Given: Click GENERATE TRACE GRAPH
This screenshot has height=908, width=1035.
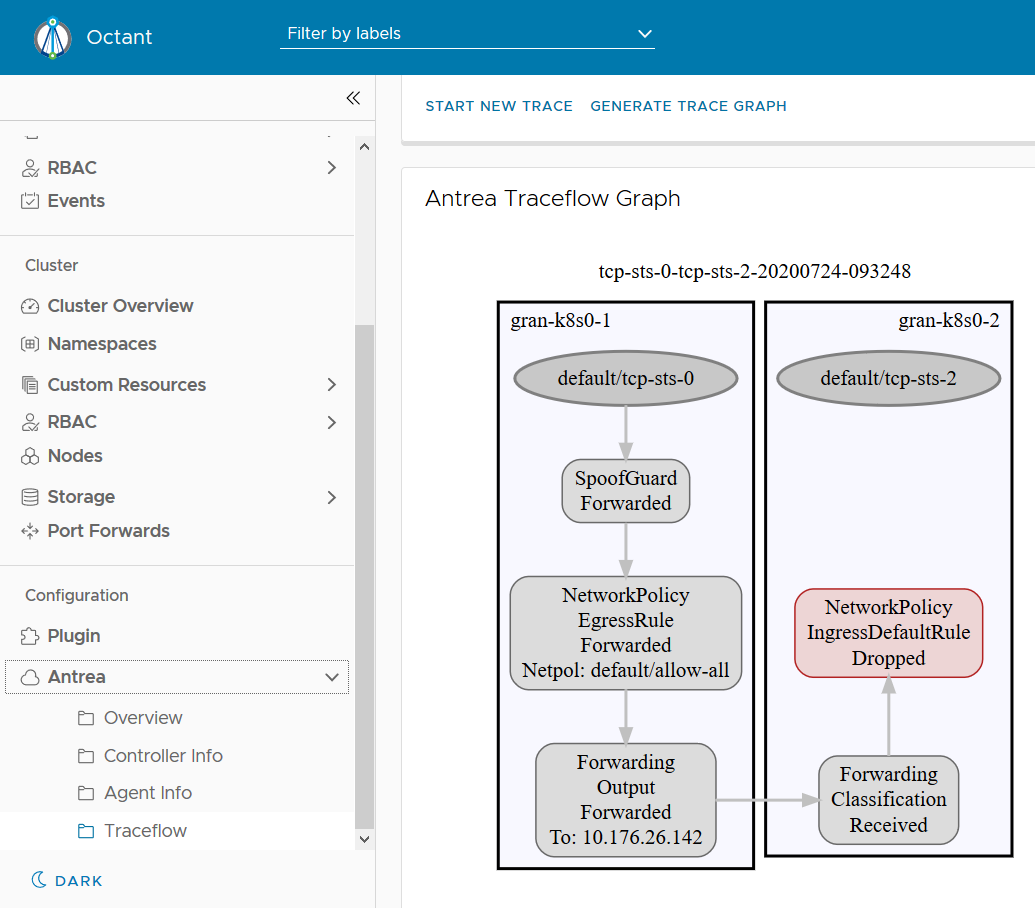Looking at the screenshot, I should (688, 106).
